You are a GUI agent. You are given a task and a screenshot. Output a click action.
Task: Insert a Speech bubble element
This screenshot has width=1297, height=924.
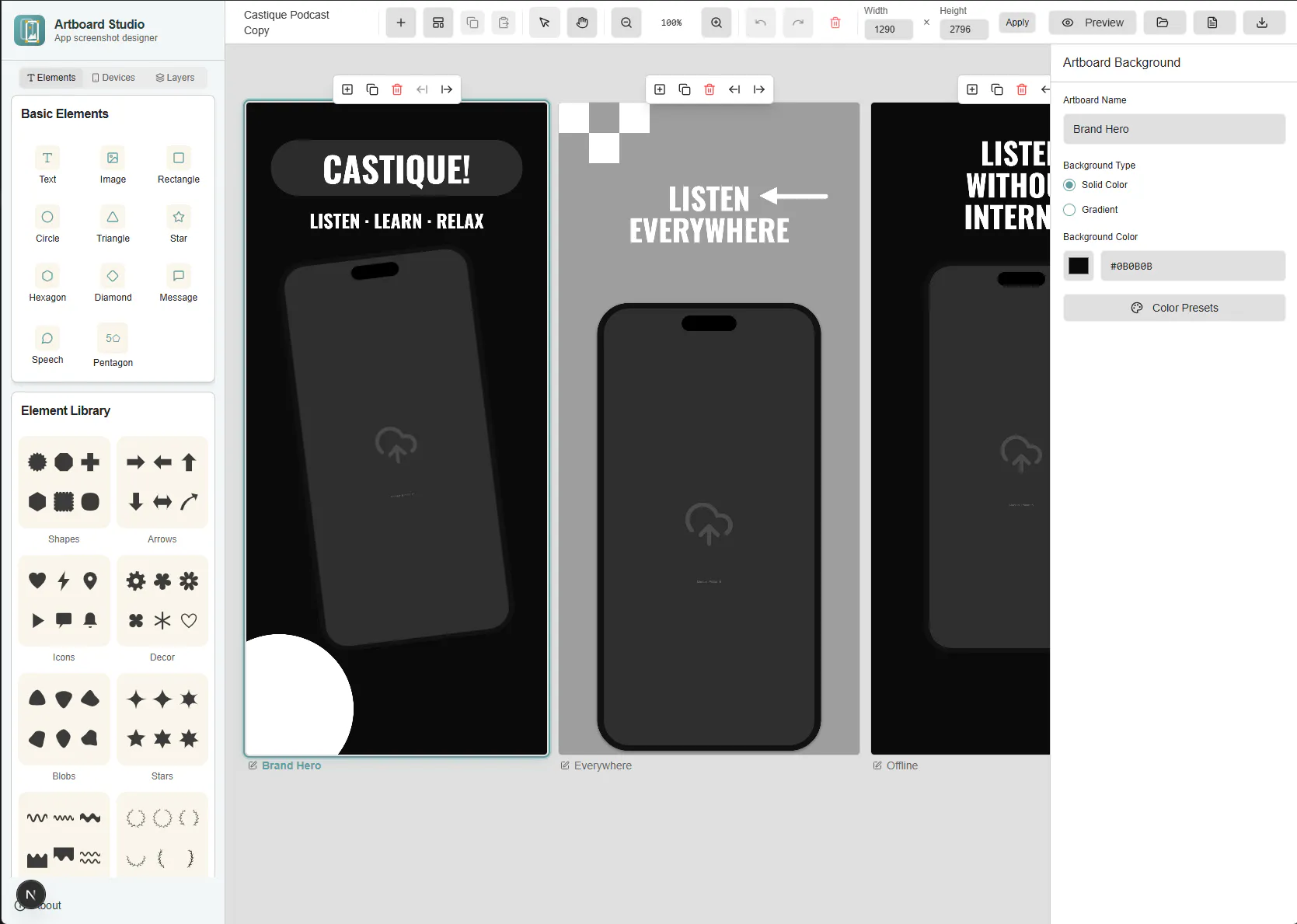pyautogui.click(x=47, y=347)
